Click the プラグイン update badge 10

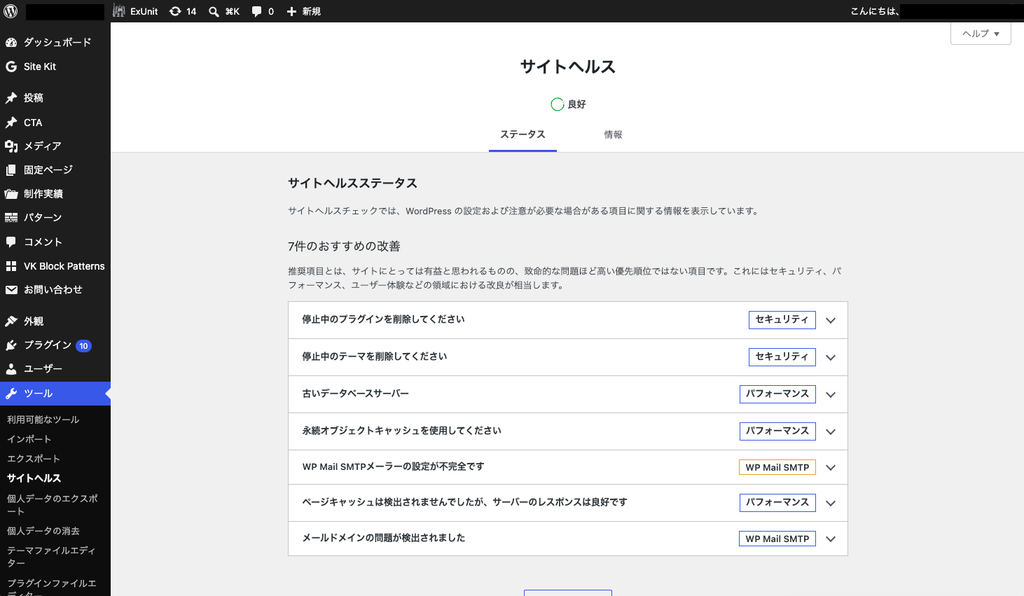click(x=84, y=346)
